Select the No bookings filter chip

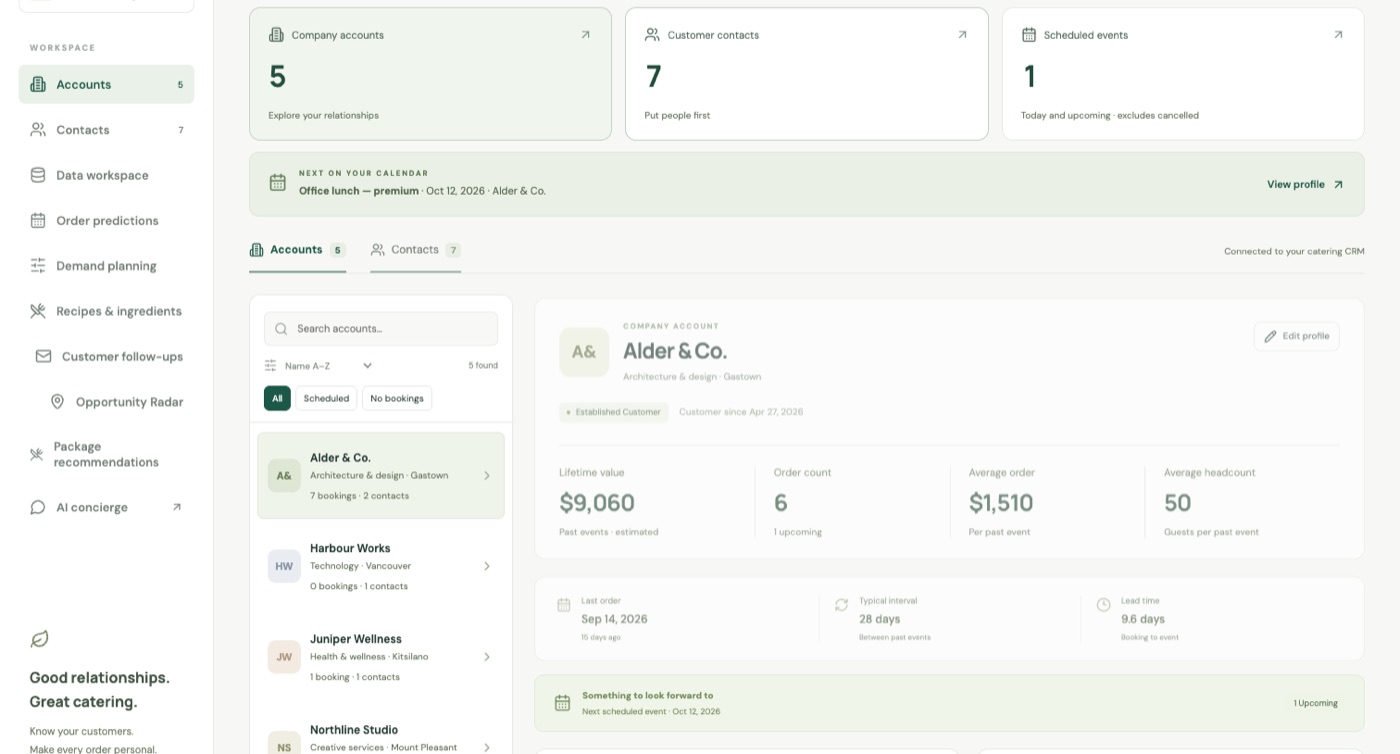[x=397, y=398]
